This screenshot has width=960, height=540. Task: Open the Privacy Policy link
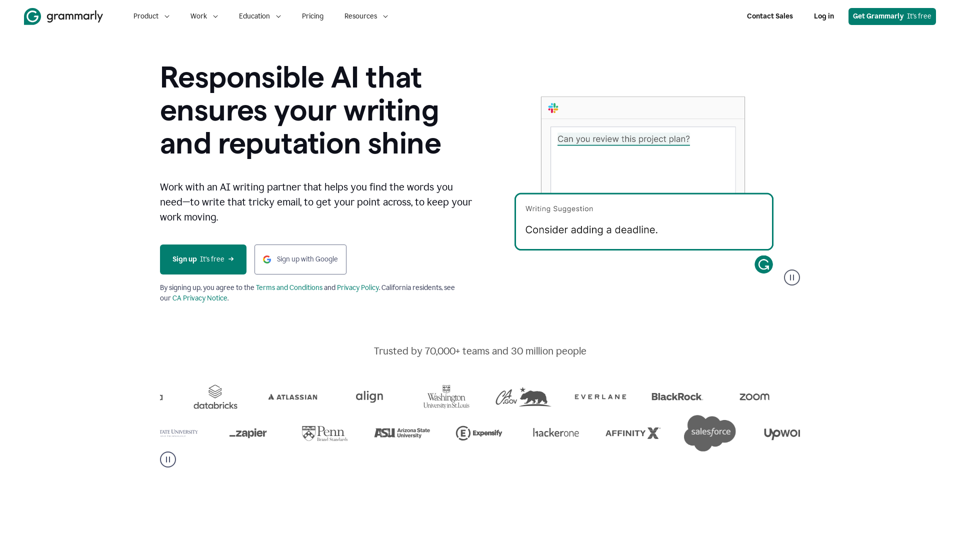(358, 287)
